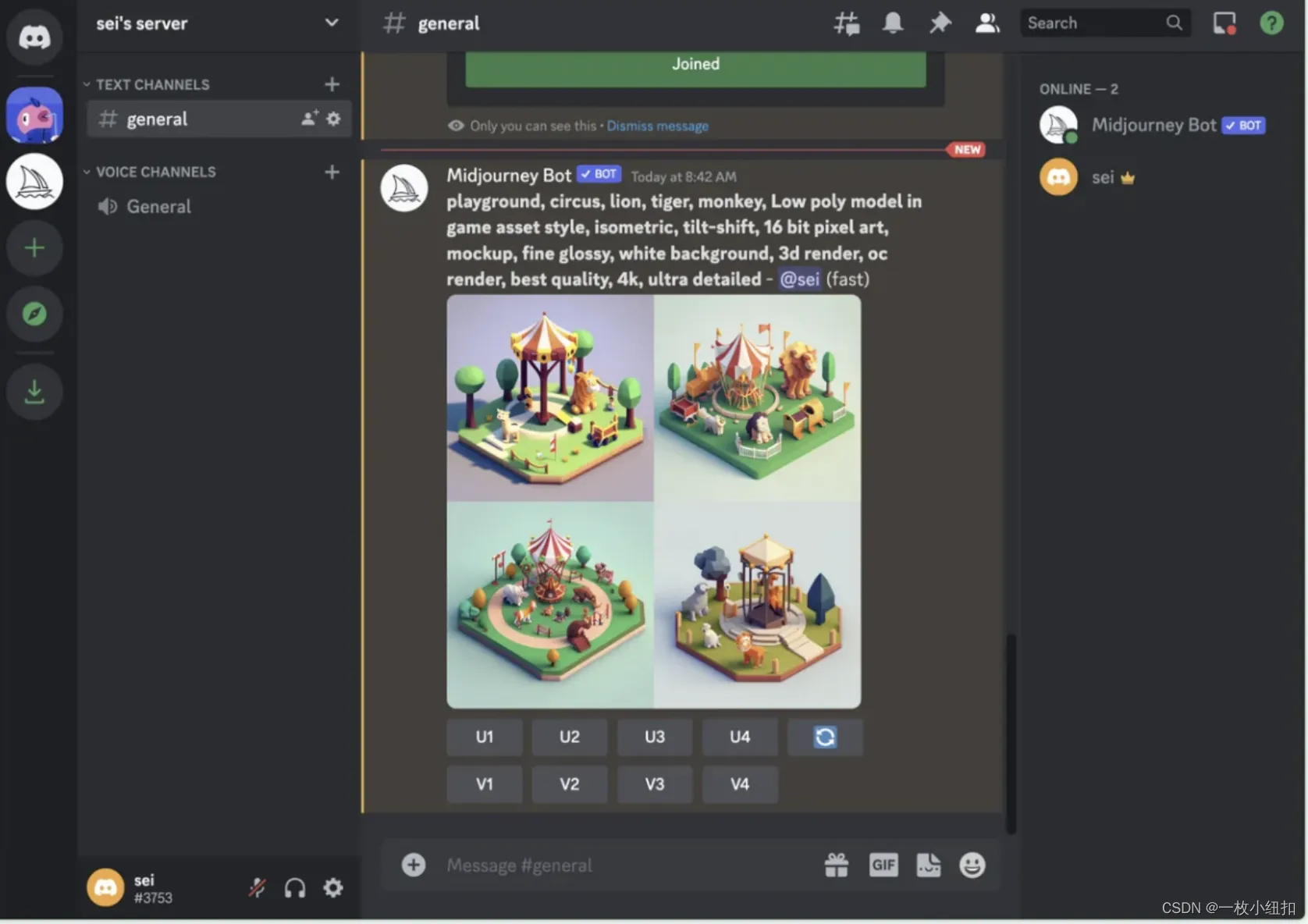This screenshot has height=924, width=1308.
Task: Select the general text channel
Action: (157, 119)
